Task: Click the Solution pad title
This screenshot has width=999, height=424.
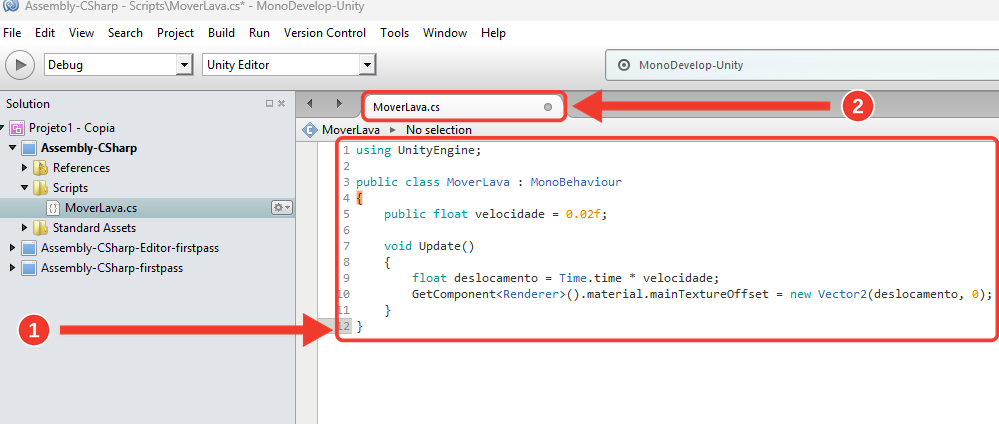Action: point(28,104)
